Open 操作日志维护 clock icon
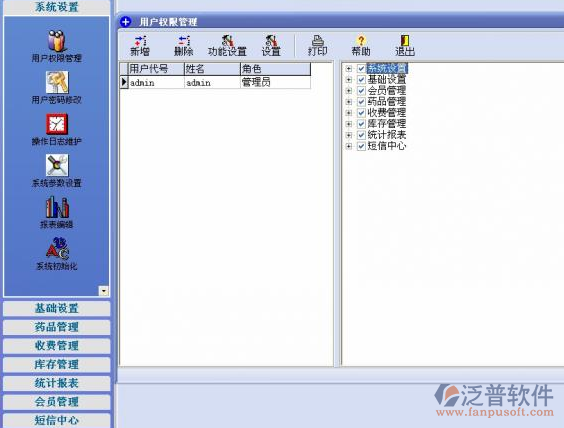The image size is (564, 428). tap(57, 124)
